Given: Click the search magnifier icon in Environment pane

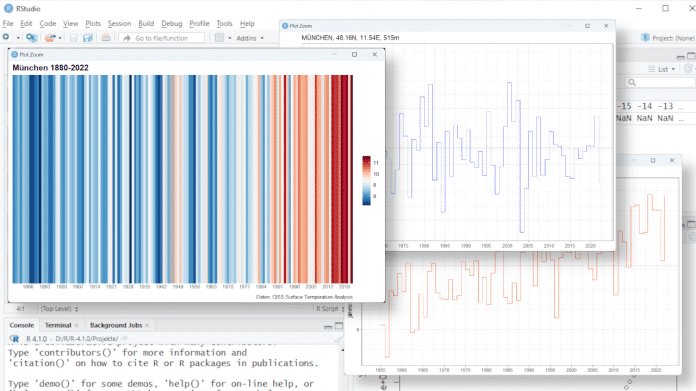Looking at the screenshot, I should [632, 83].
